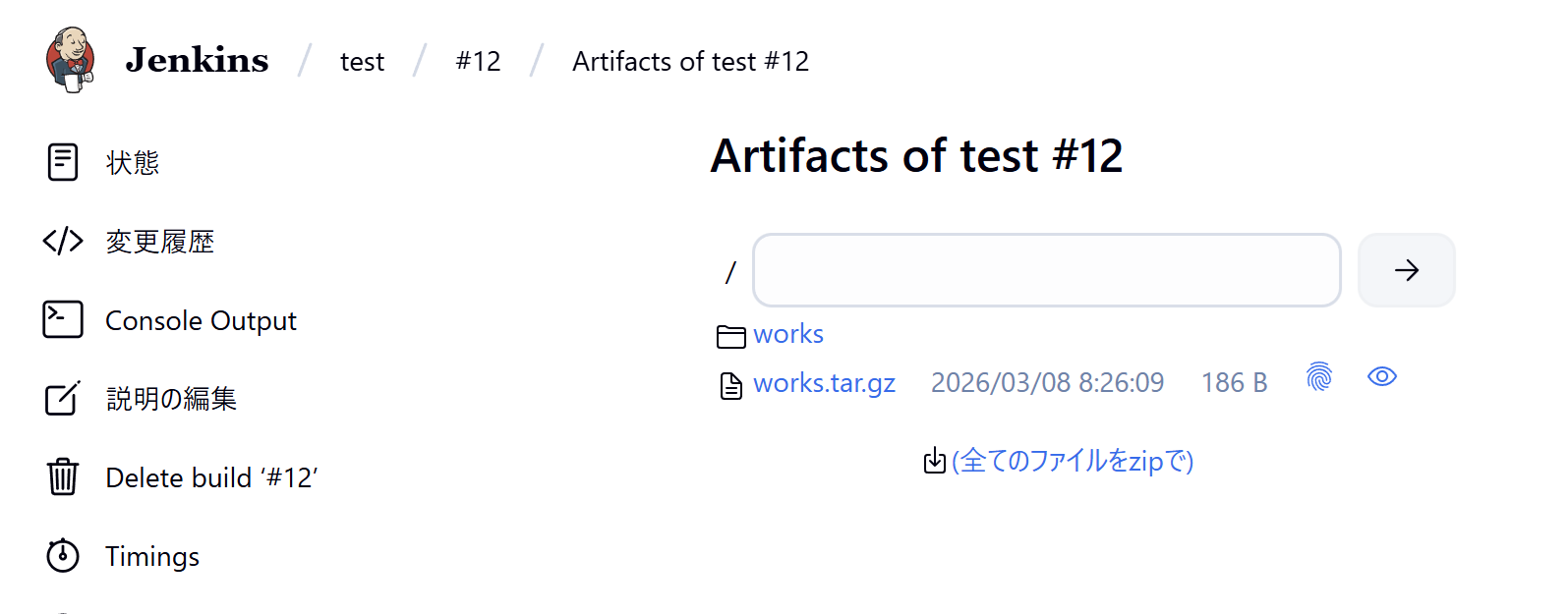
Task: Click the Jenkins home title text
Action: tap(197, 61)
